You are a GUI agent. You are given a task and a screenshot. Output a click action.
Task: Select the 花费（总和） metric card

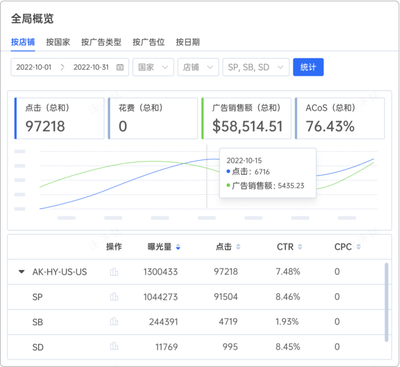[x=153, y=118]
